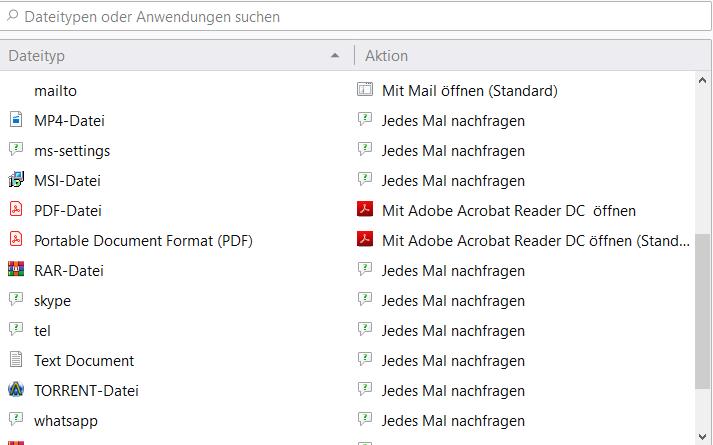This screenshot has height=445, width=713.
Task: Click the TORRENT-Datei icon
Action: click(15, 391)
